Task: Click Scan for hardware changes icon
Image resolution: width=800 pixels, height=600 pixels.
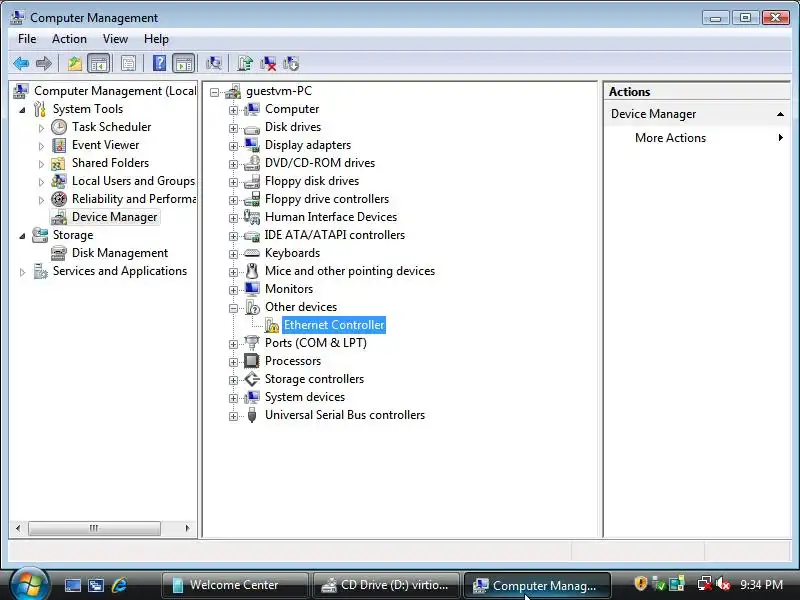Action: [x=213, y=63]
